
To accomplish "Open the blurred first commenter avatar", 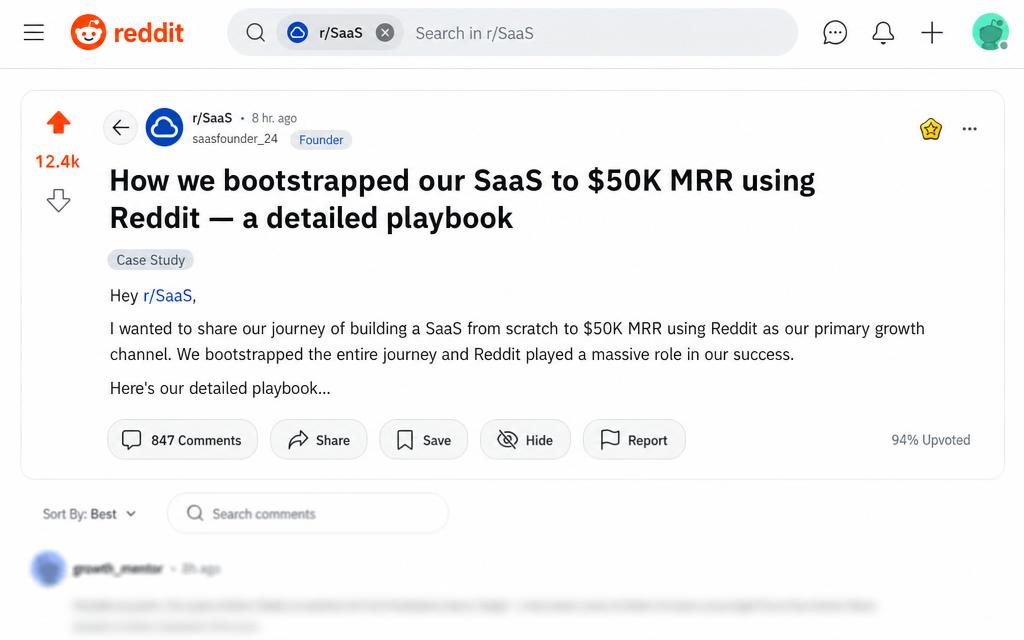I will (x=48, y=568).
